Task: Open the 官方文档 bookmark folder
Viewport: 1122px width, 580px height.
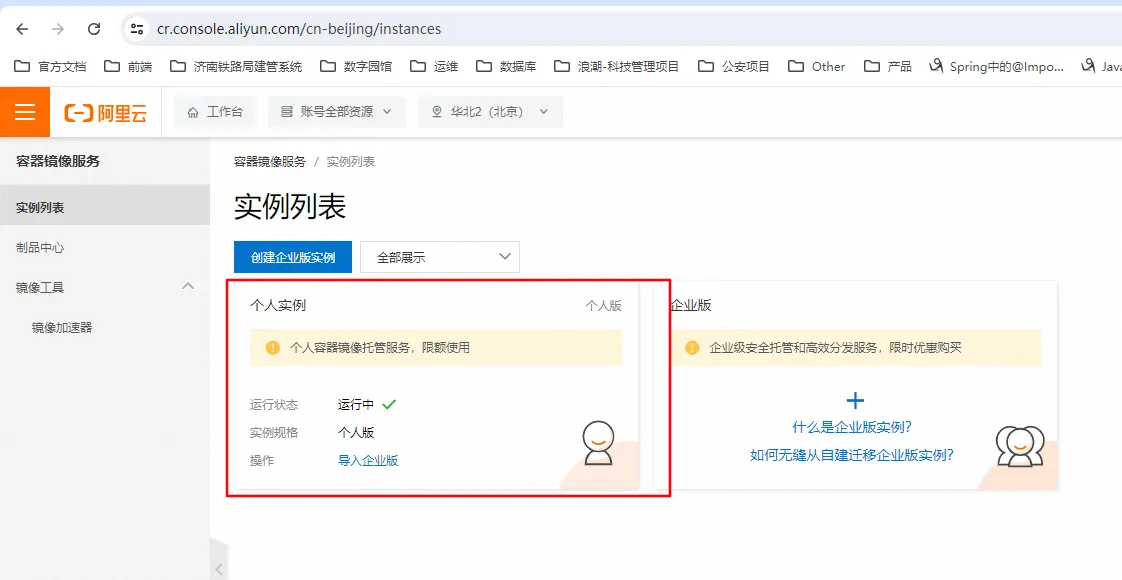Action: (50, 66)
